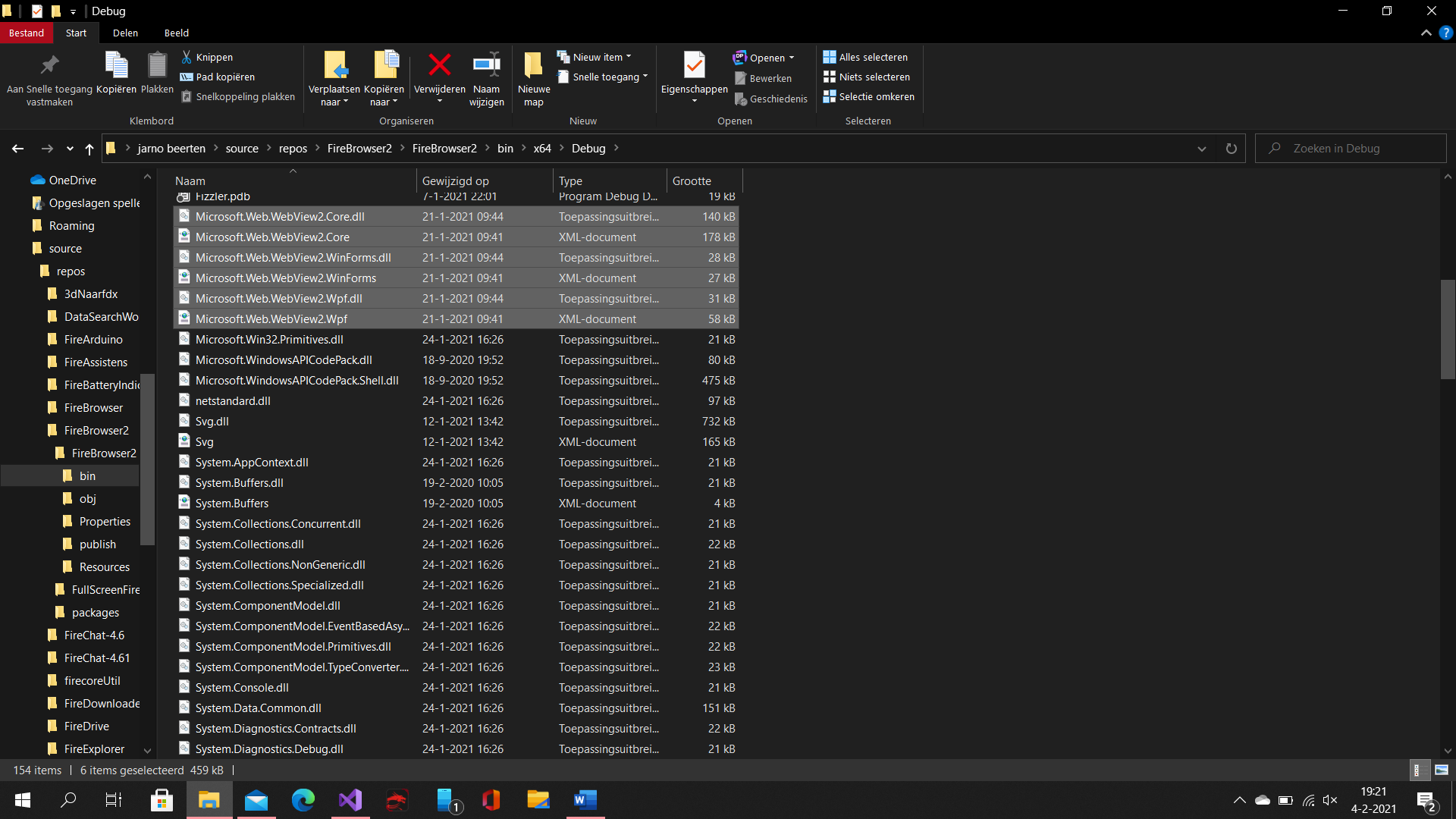Switch to the Beeld ribbon tab
Image resolution: width=1456 pixels, height=819 pixels.
[x=176, y=33]
